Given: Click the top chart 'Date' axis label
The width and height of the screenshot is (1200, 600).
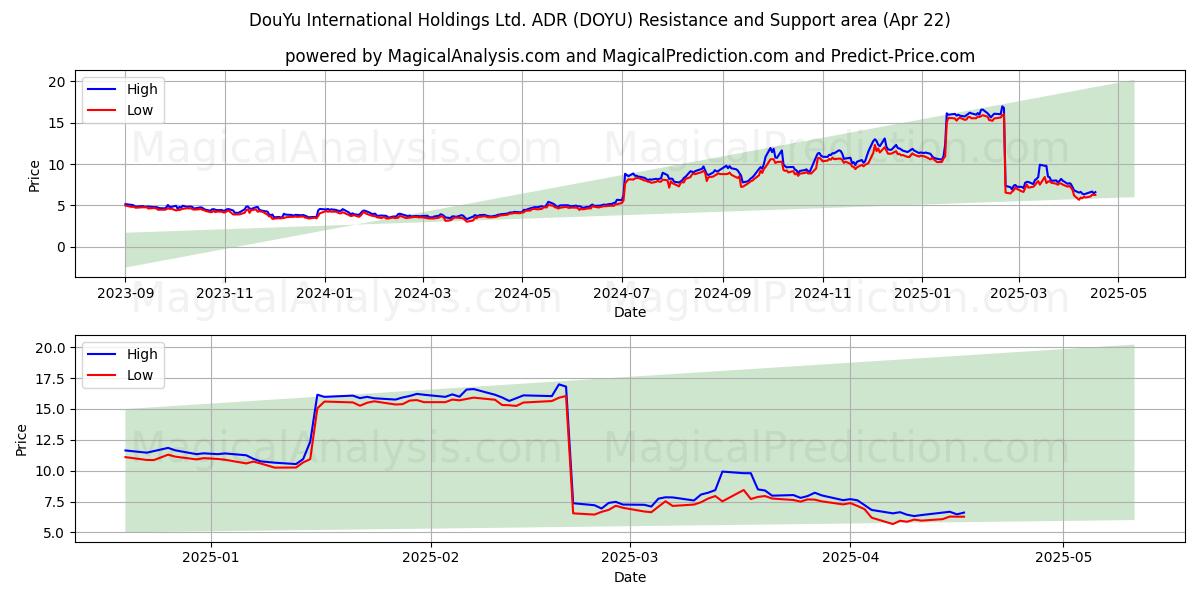Looking at the screenshot, I should coord(630,312).
